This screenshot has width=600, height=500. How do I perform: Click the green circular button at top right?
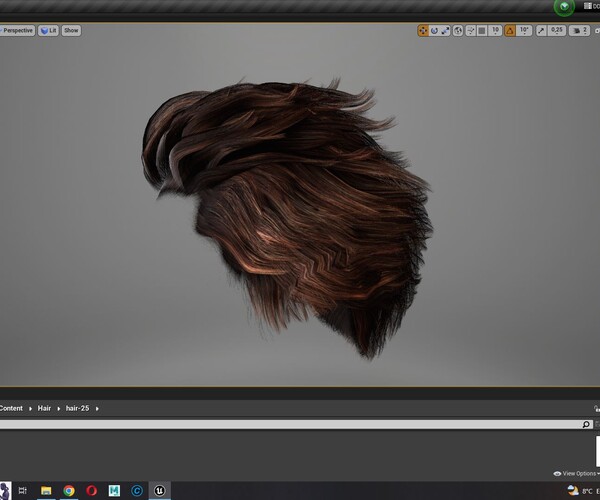pos(564,7)
